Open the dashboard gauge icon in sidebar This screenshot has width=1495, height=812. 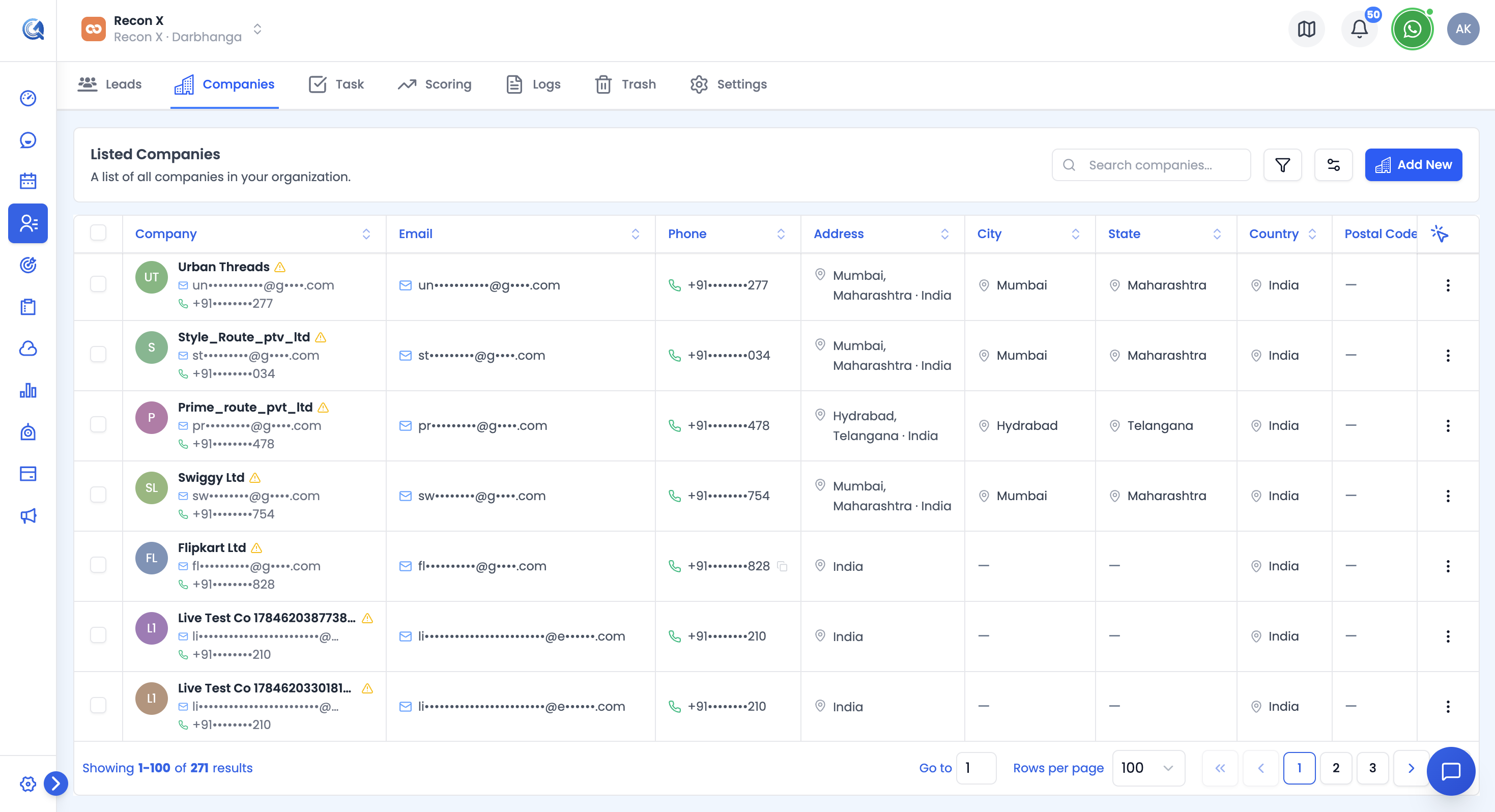[x=28, y=98]
